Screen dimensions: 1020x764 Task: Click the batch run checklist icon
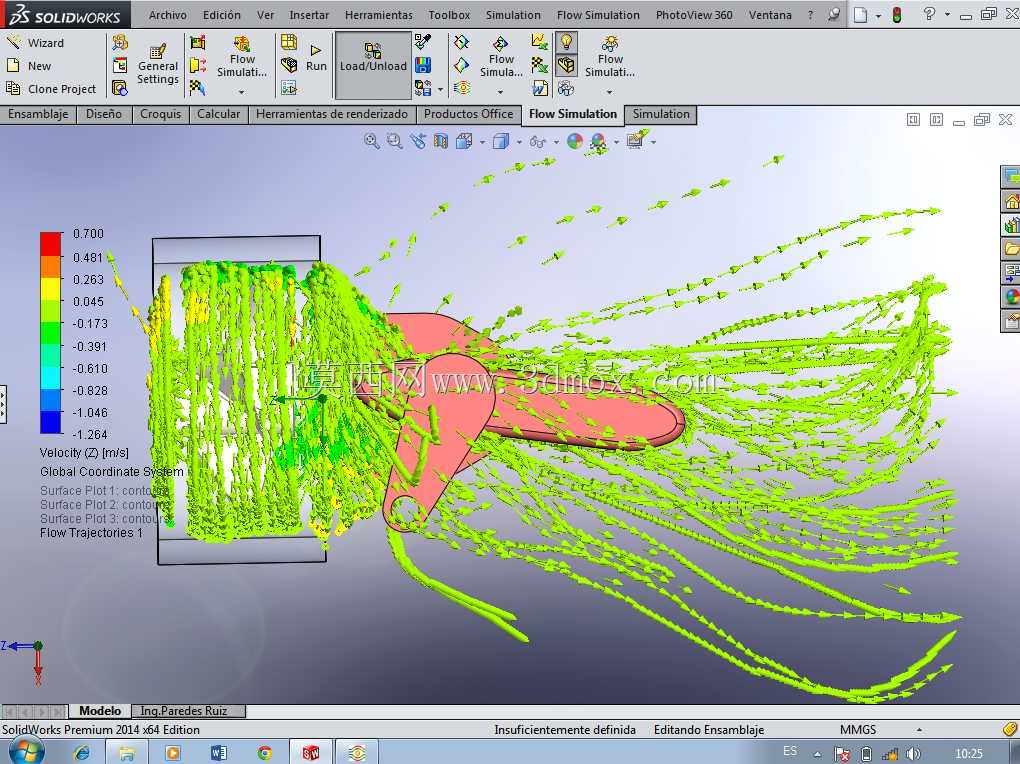coord(289,87)
